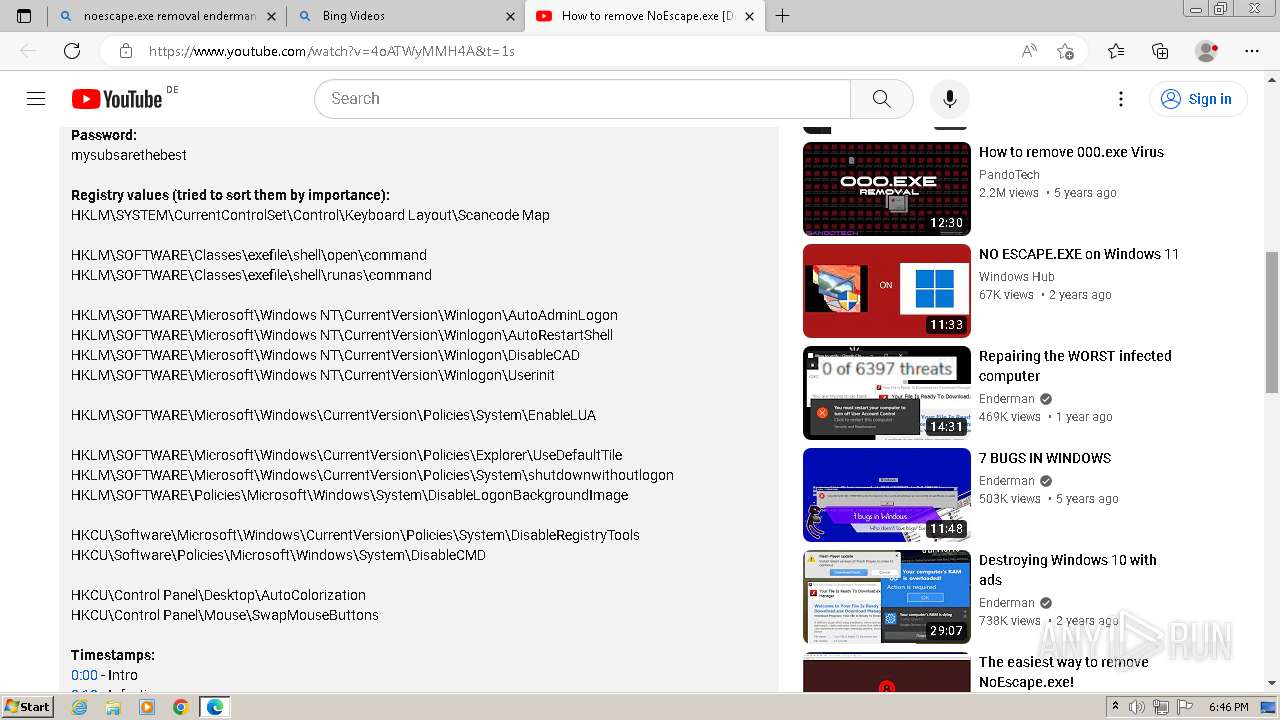This screenshot has width=1280, height=720.
Task: Click the Scancode Map registry line
Action: (x=310, y=215)
